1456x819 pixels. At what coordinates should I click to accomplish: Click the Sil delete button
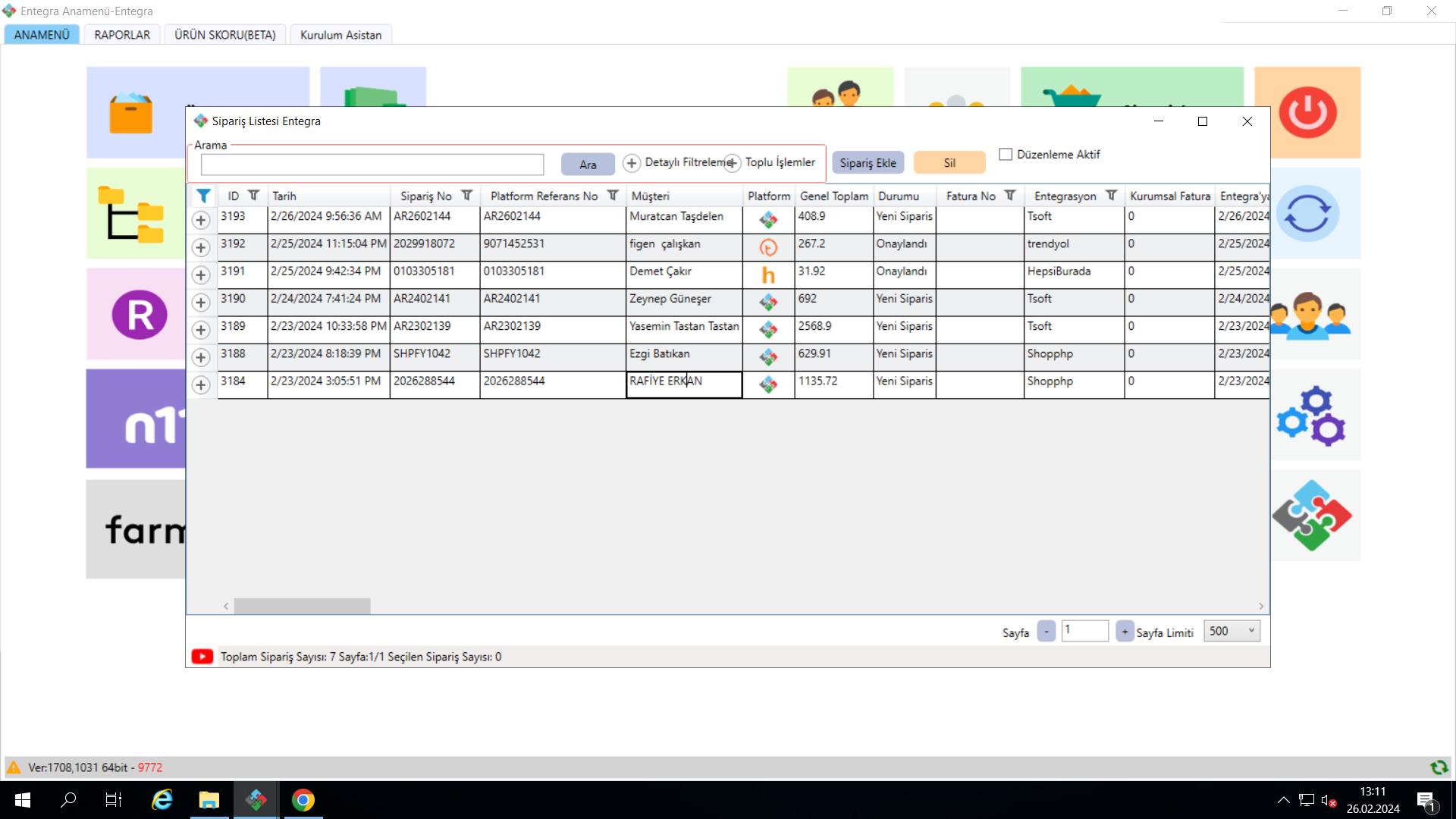(949, 163)
